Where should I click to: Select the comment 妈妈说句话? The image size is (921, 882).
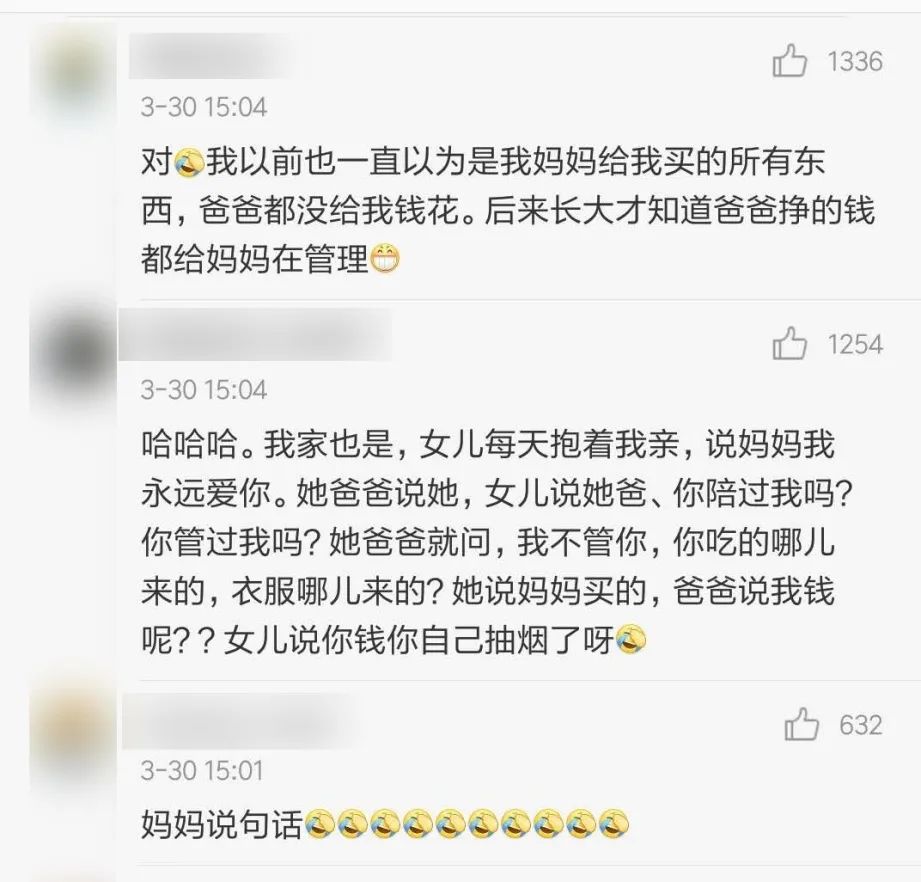pyautogui.click(x=221, y=823)
